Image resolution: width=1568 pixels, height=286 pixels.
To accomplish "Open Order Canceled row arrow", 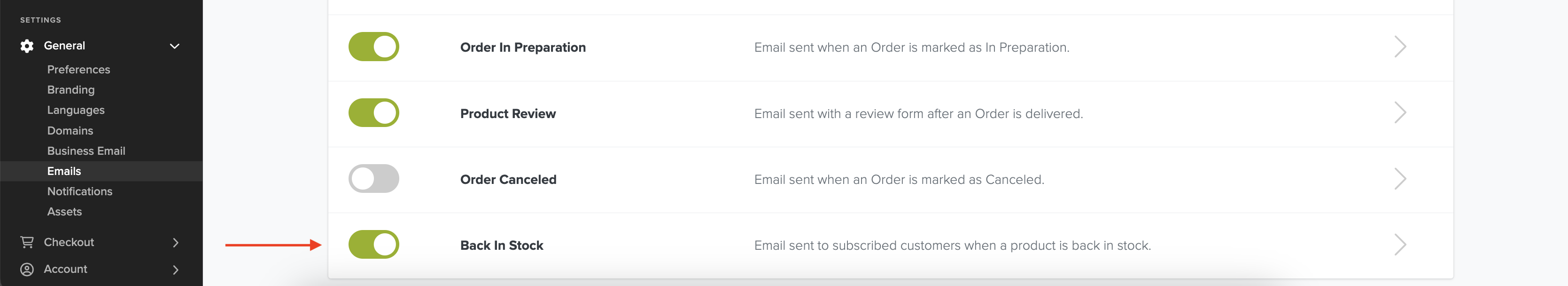I will click(1399, 179).
